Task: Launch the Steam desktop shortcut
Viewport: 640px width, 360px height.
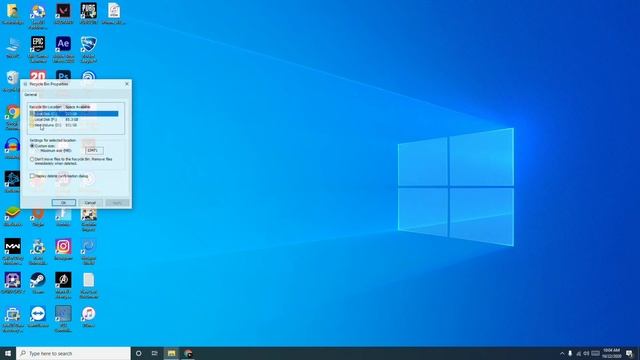Action: 38,282
